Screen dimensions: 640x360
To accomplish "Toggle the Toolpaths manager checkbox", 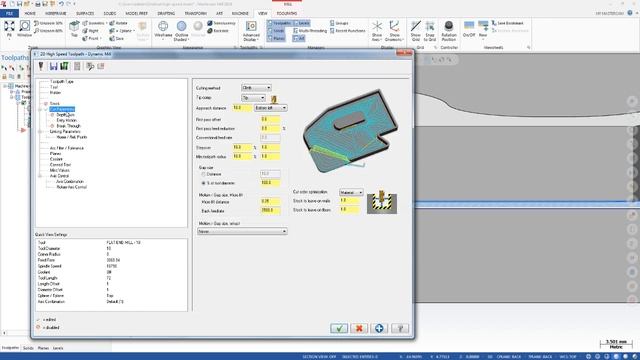I will coord(270,23).
